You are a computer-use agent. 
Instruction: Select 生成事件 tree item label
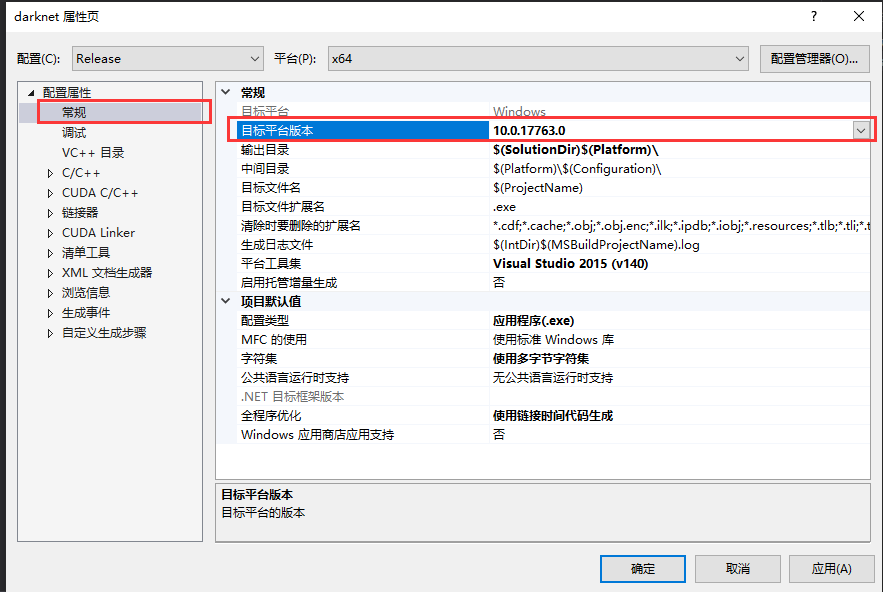coord(86,313)
